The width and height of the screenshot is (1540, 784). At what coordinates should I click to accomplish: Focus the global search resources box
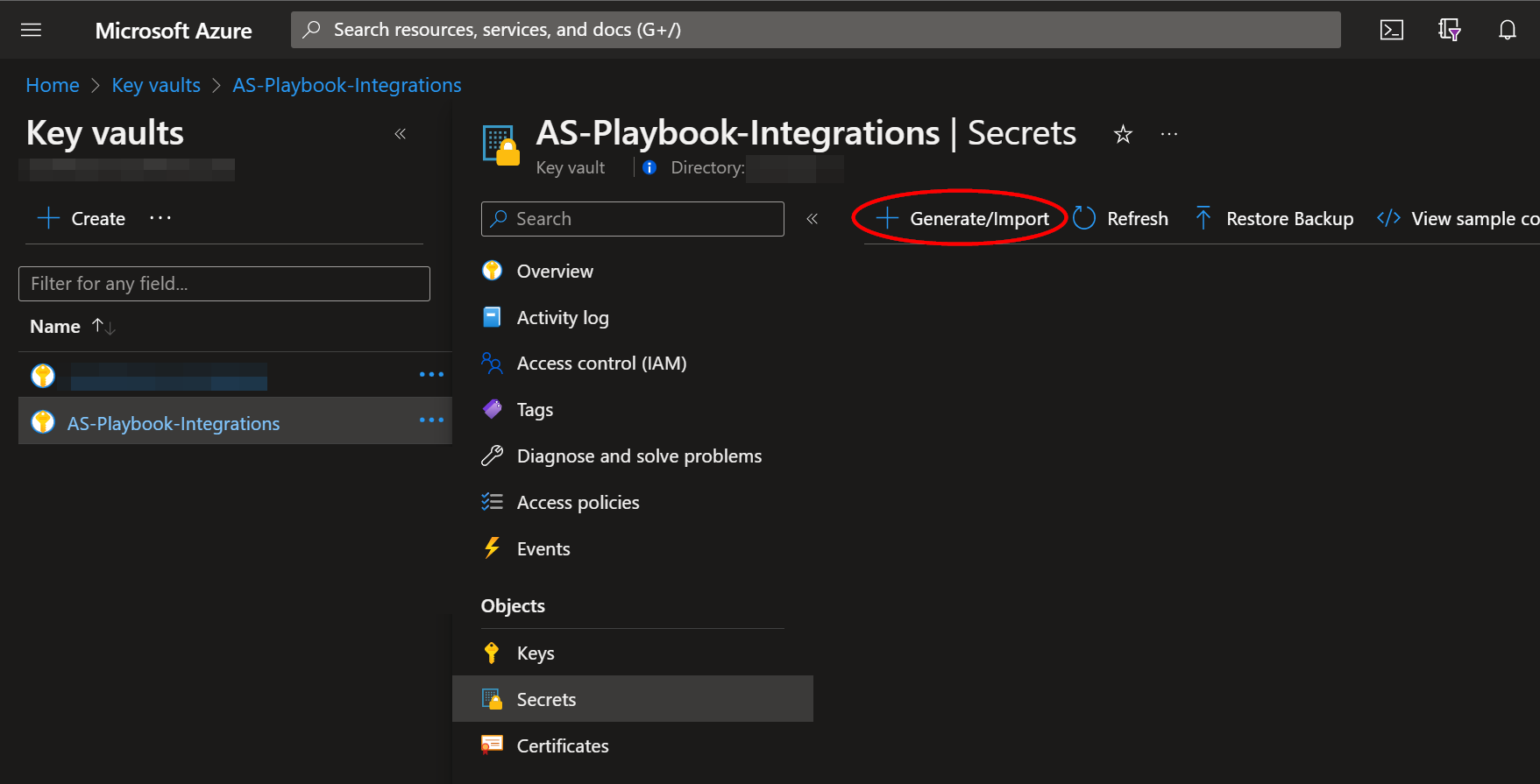816,30
